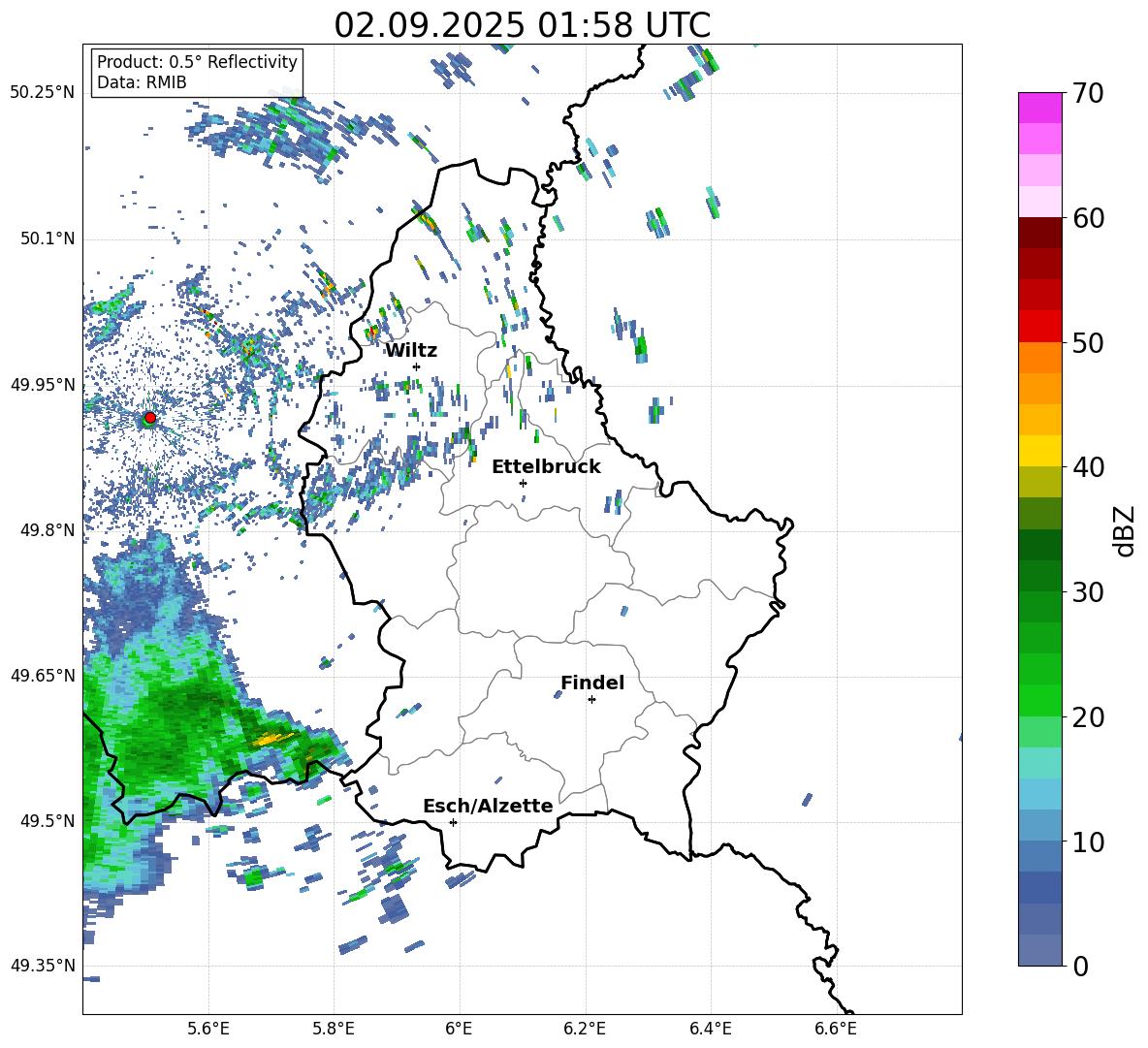Click the 10 colorbar tick label
The image size is (1148, 1048).
coord(1088,842)
